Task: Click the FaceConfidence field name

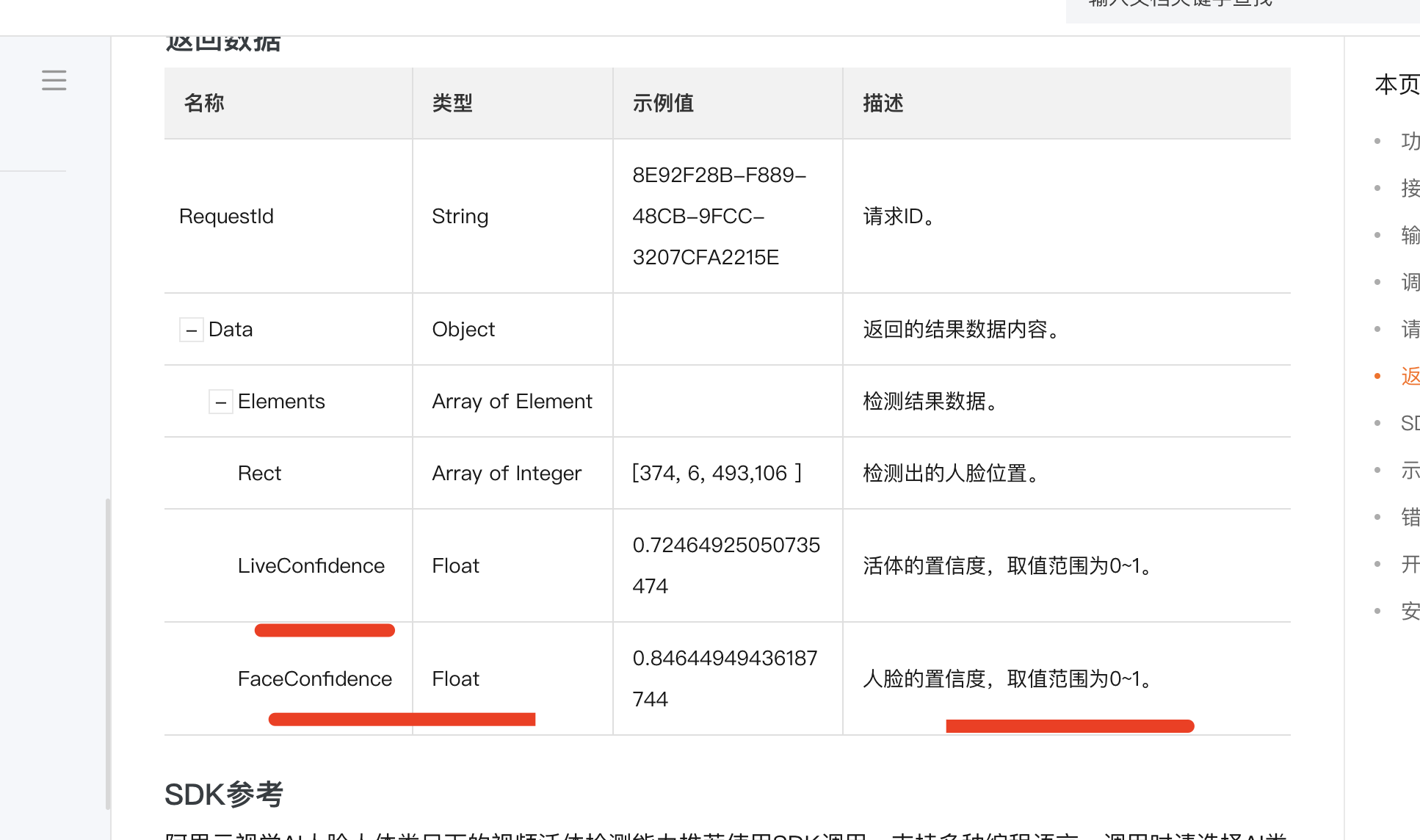Action: [x=314, y=678]
